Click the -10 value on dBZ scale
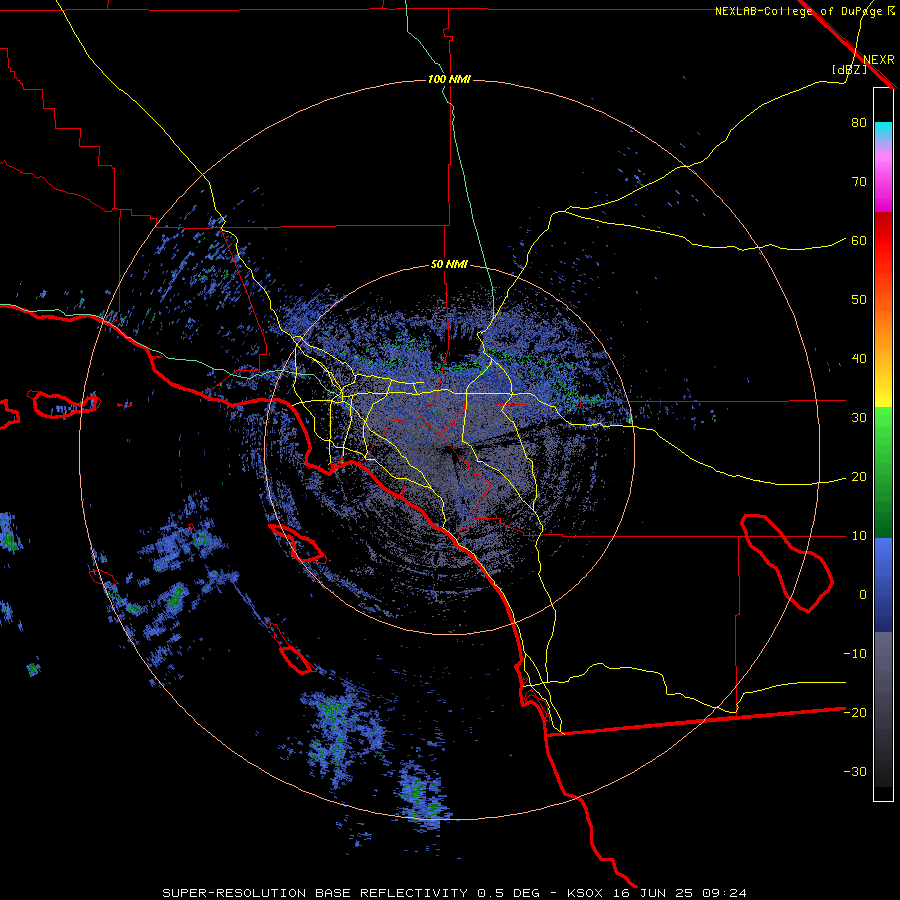This screenshot has width=900, height=900. 855,654
